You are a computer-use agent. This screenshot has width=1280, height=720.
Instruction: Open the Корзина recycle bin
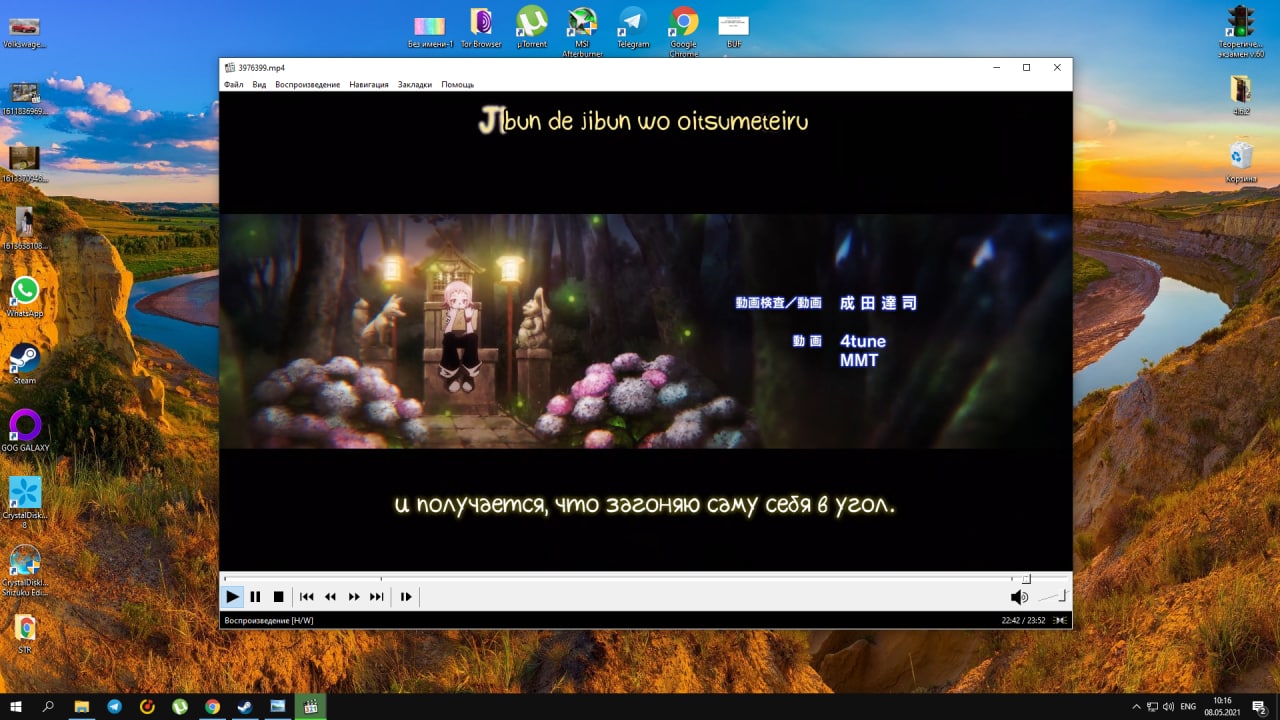click(x=1241, y=162)
